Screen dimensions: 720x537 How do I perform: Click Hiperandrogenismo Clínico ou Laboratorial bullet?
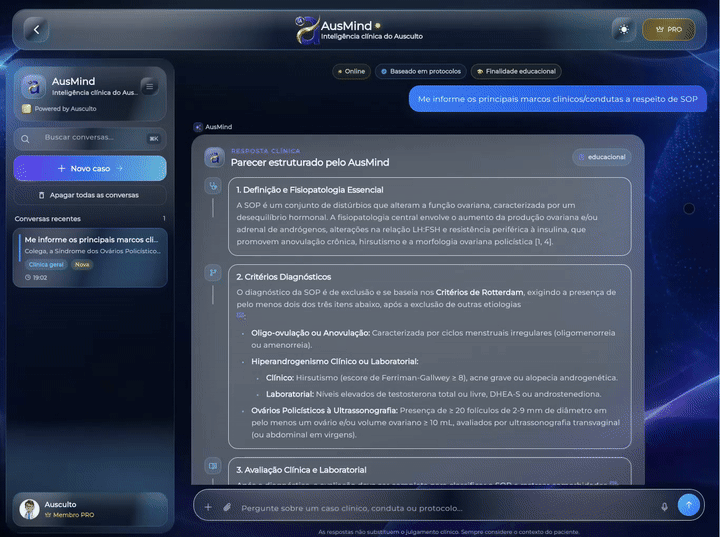335,362
